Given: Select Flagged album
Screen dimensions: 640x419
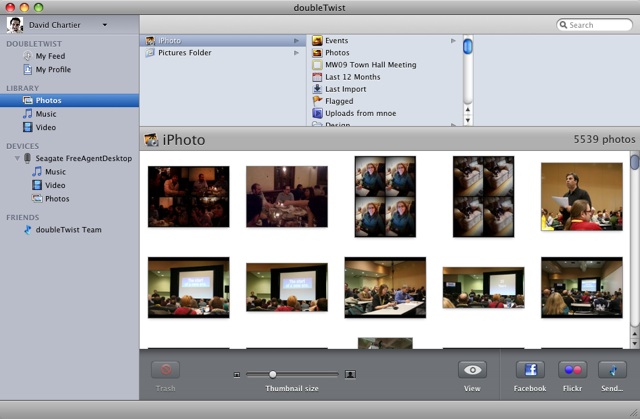Looking at the screenshot, I should [x=339, y=101].
